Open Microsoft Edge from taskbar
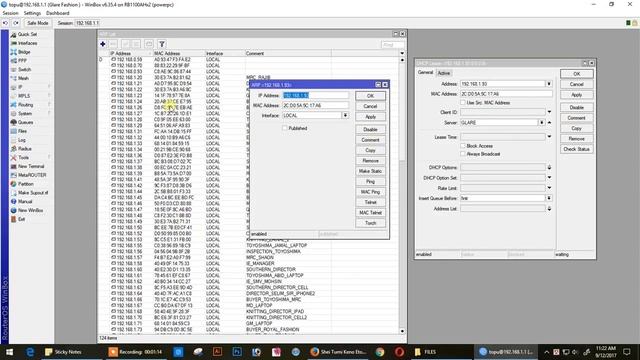Screen dimensions: 640x360 30,352
